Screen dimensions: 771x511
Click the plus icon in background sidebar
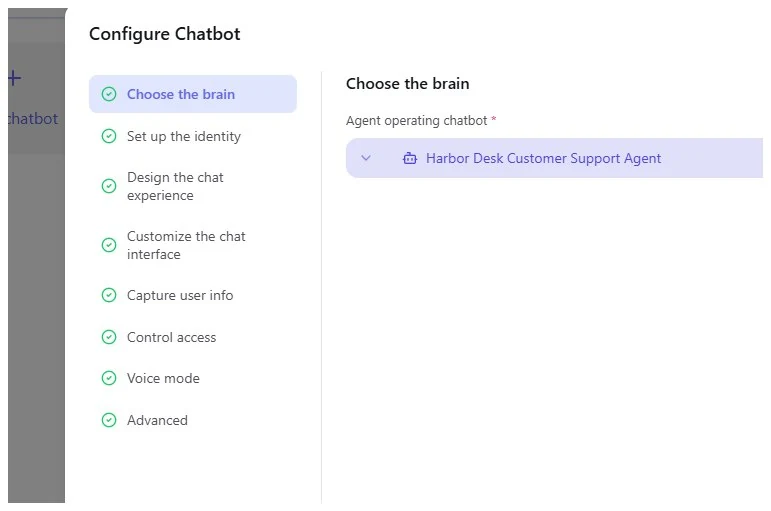tap(14, 78)
